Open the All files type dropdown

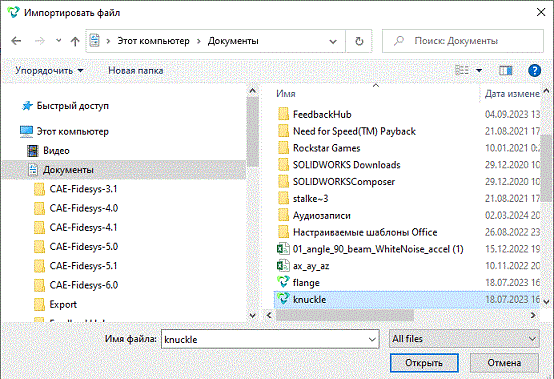[464, 339]
